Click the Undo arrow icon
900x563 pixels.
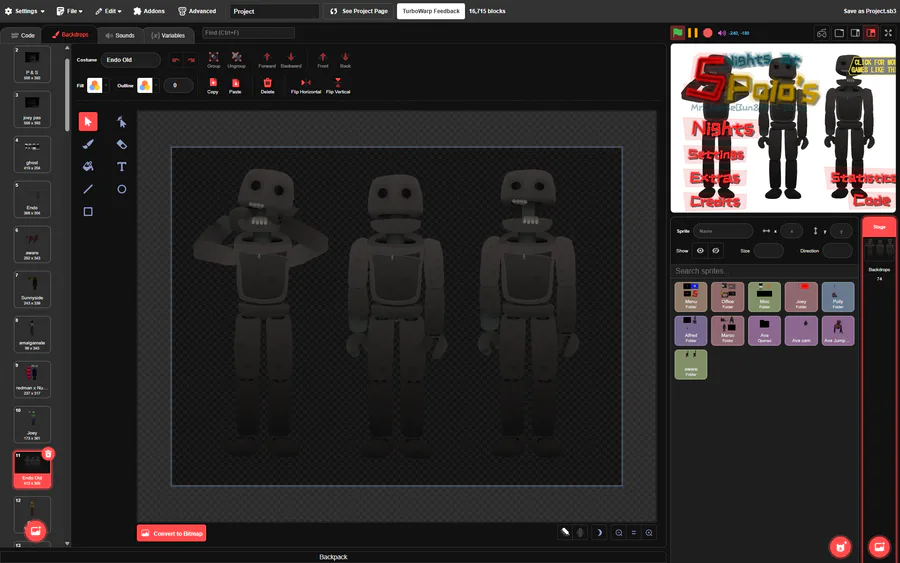(x=176, y=60)
